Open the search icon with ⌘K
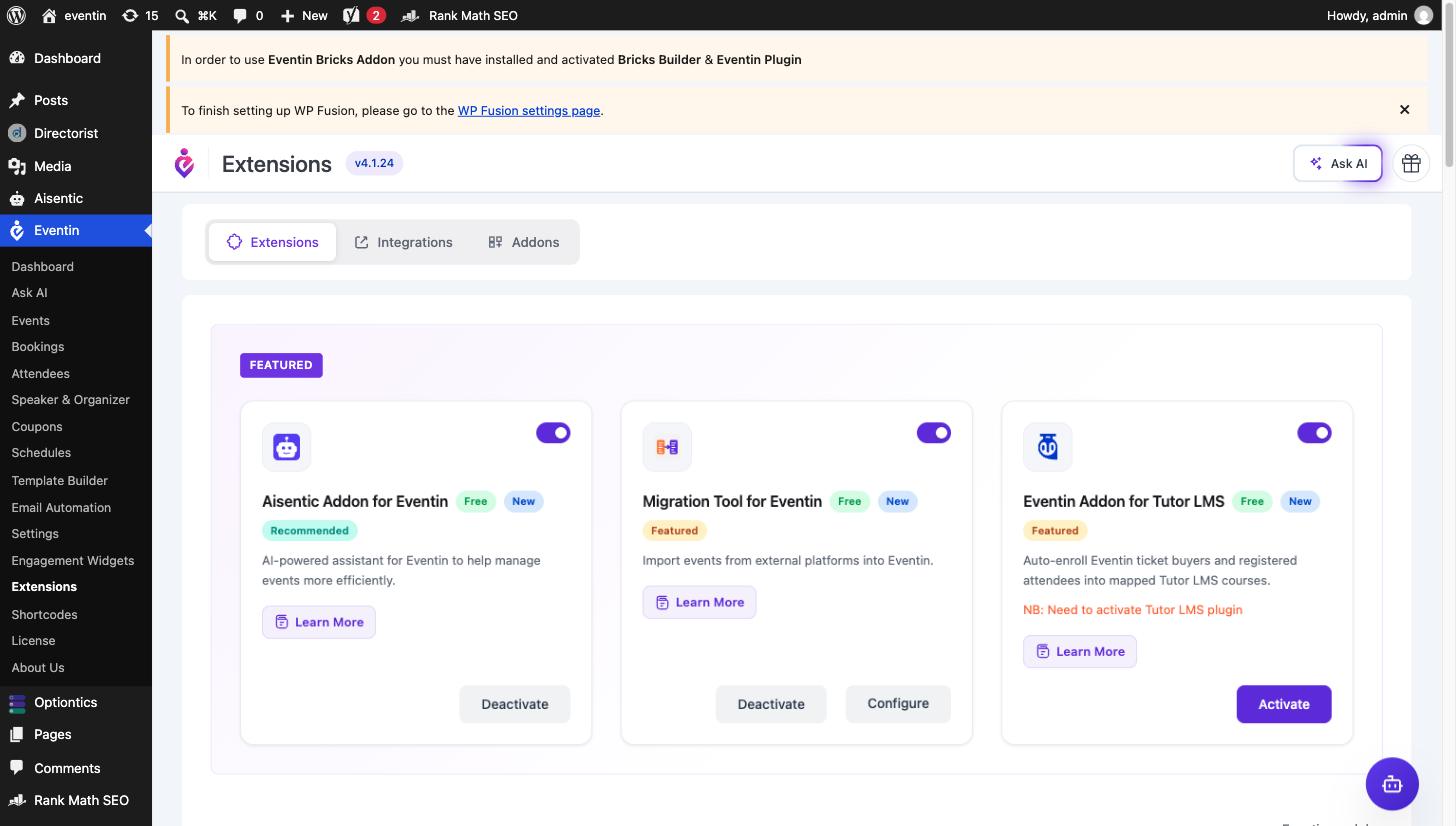Screen dimensions: 1456x826 click(x=181, y=15)
